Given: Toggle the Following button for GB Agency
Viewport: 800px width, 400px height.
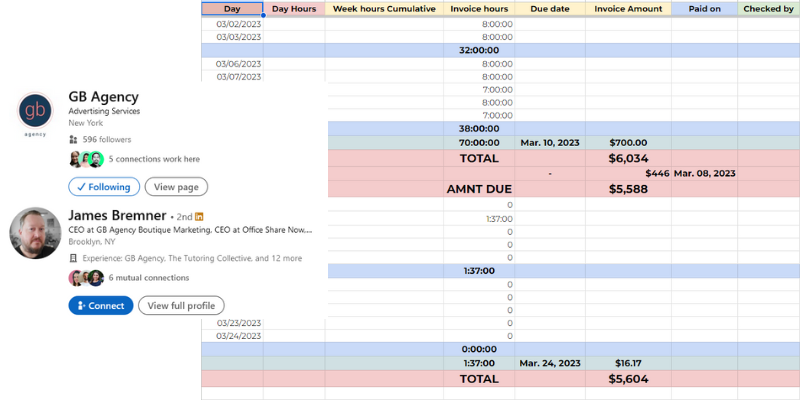Looking at the screenshot, I should click(104, 187).
